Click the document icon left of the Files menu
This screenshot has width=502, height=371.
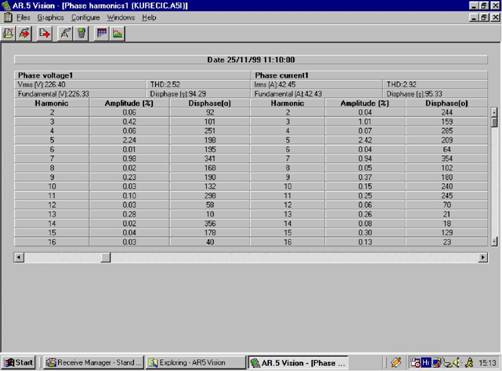pyautogui.click(x=8, y=17)
